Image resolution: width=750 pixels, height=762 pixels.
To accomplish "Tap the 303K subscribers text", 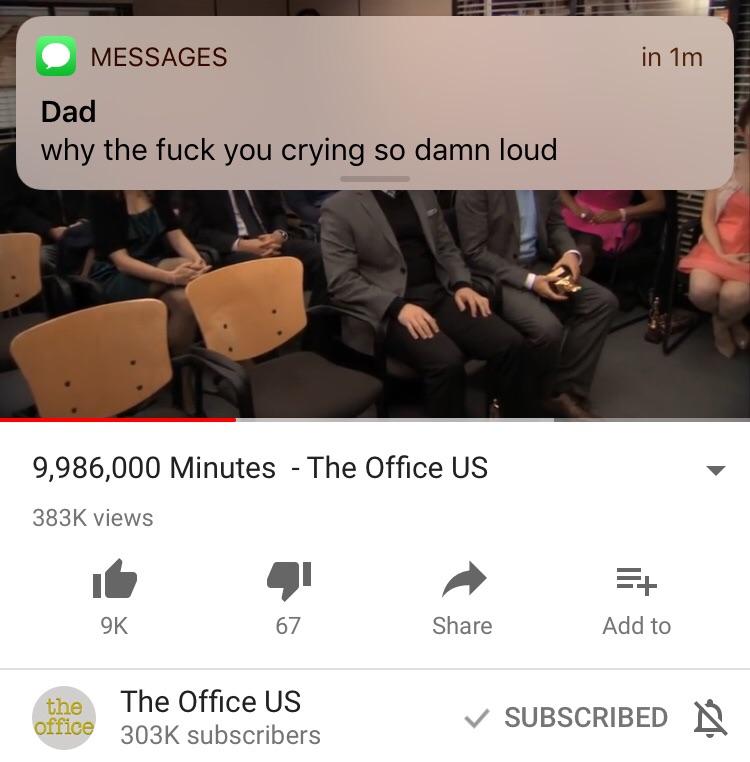I will pos(220,735).
